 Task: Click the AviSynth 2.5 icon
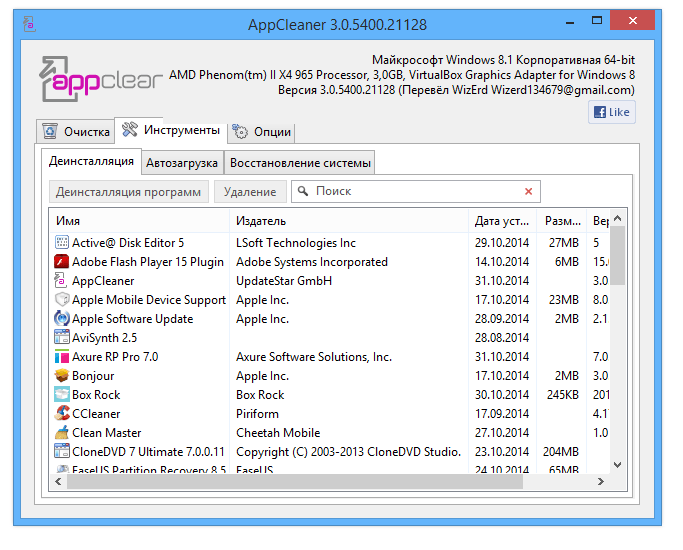point(62,337)
